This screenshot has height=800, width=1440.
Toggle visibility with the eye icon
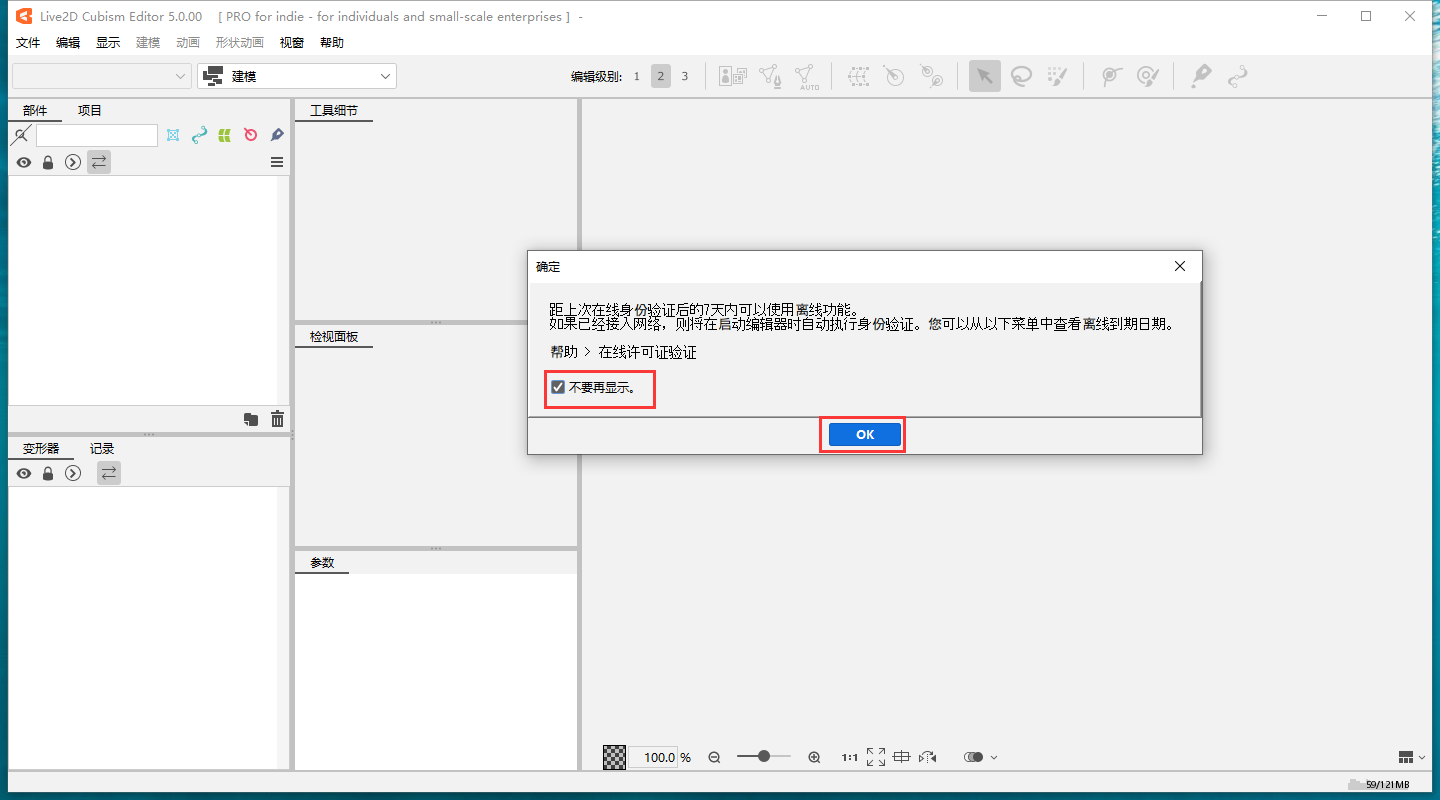tap(23, 161)
